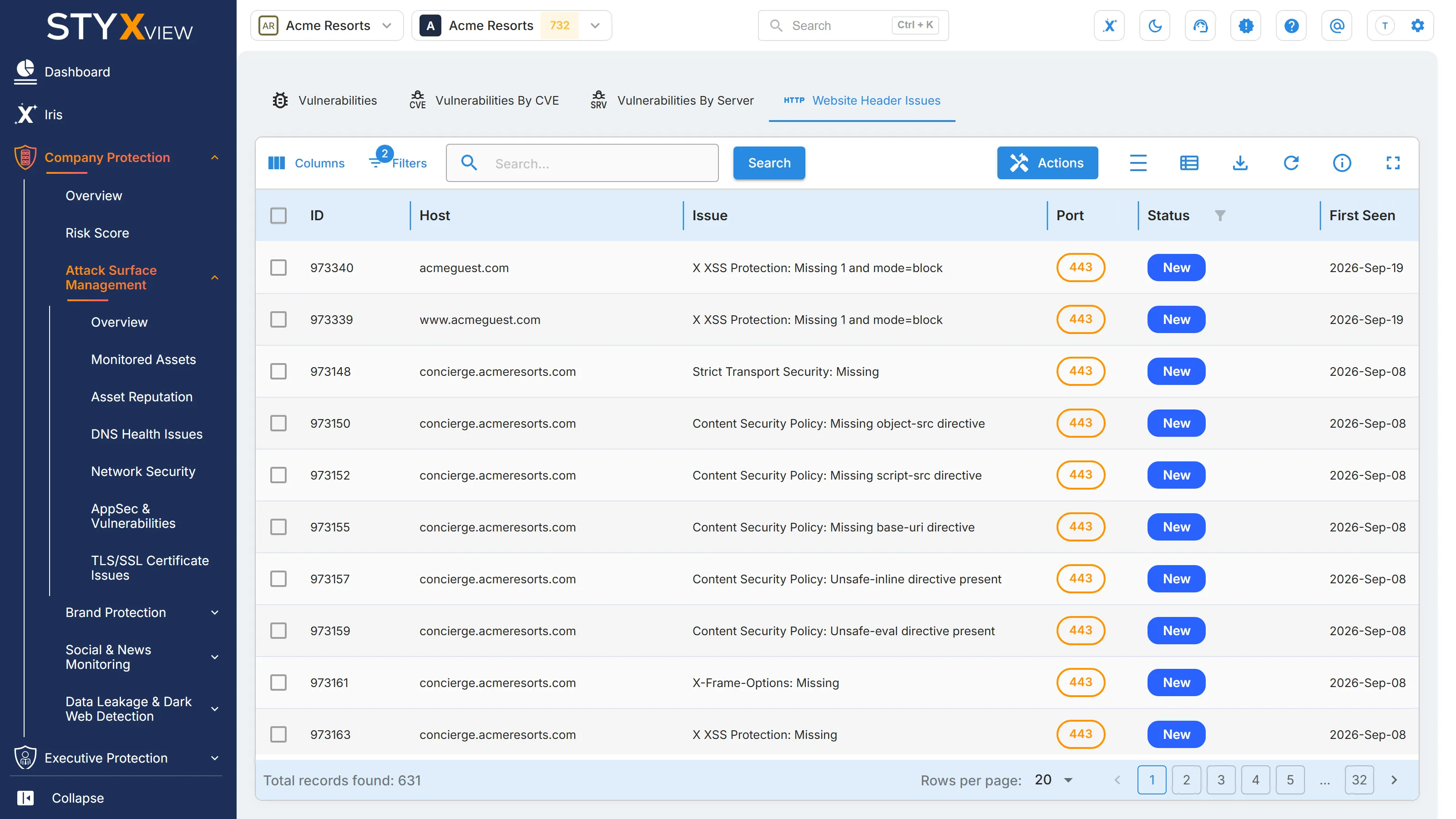Check row 973148 checkbox
Image resolution: width=1456 pixels, height=819 pixels.
click(278, 371)
